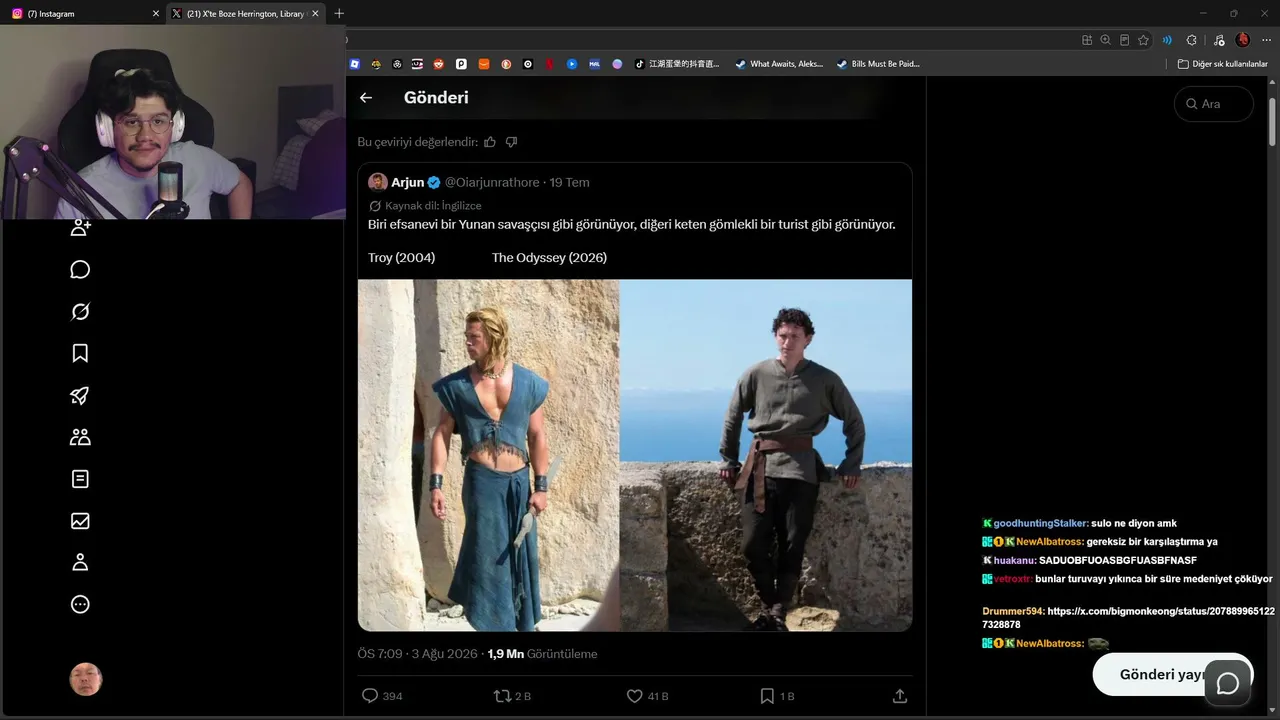Viewport: 1280px width, 720px height.
Task: Like the post with 41 B likes
Action: [647, 696]
